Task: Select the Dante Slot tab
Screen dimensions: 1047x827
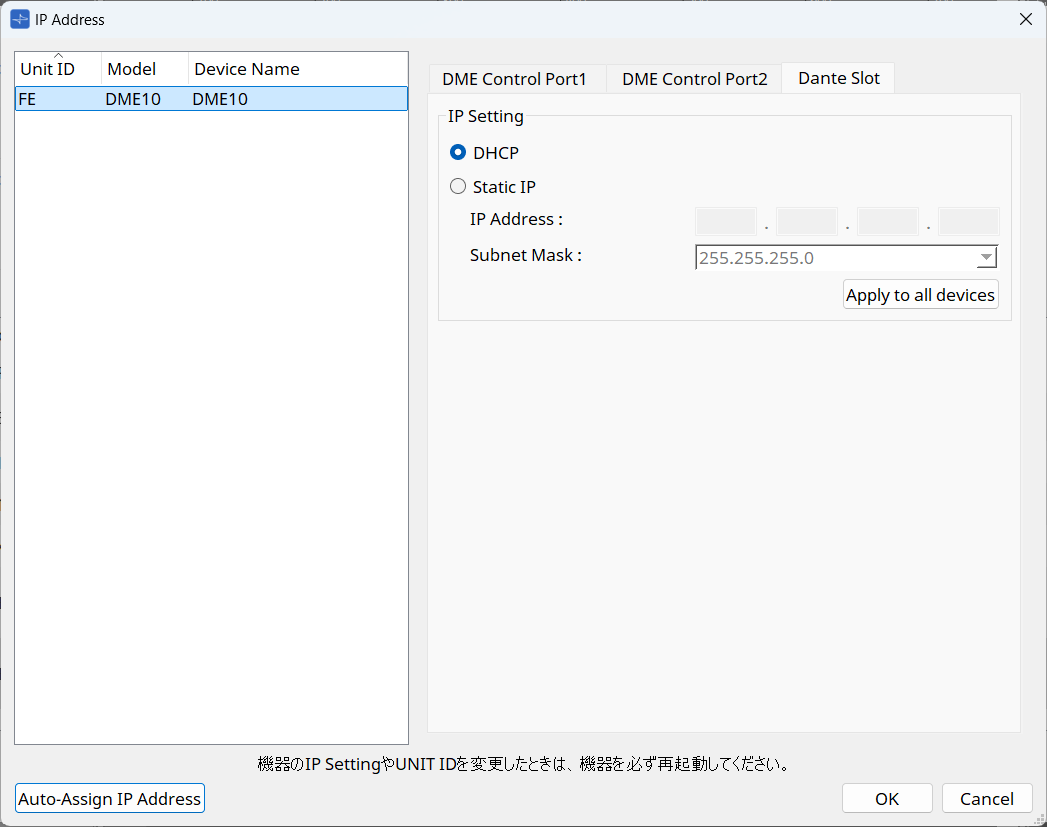Action: 838,78
